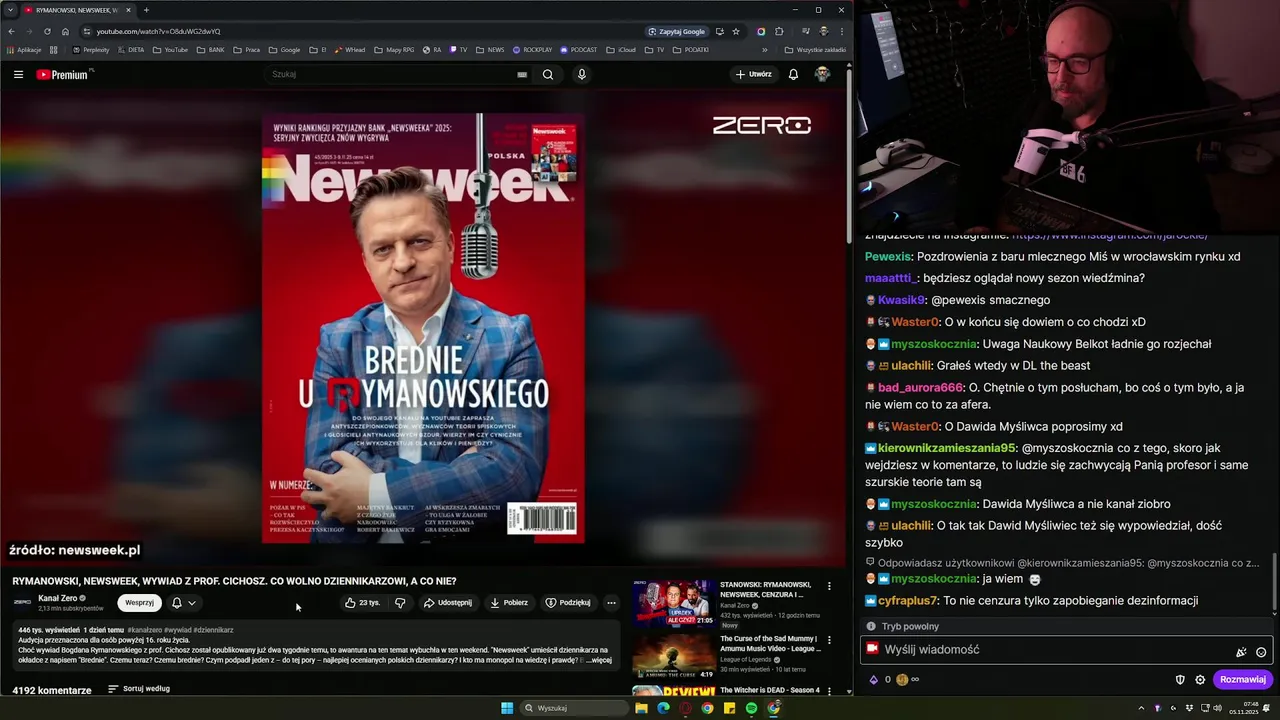
Task: Open the ROCKPLAY bookmark
Action: pyautogui.click(x=532, y=50)
